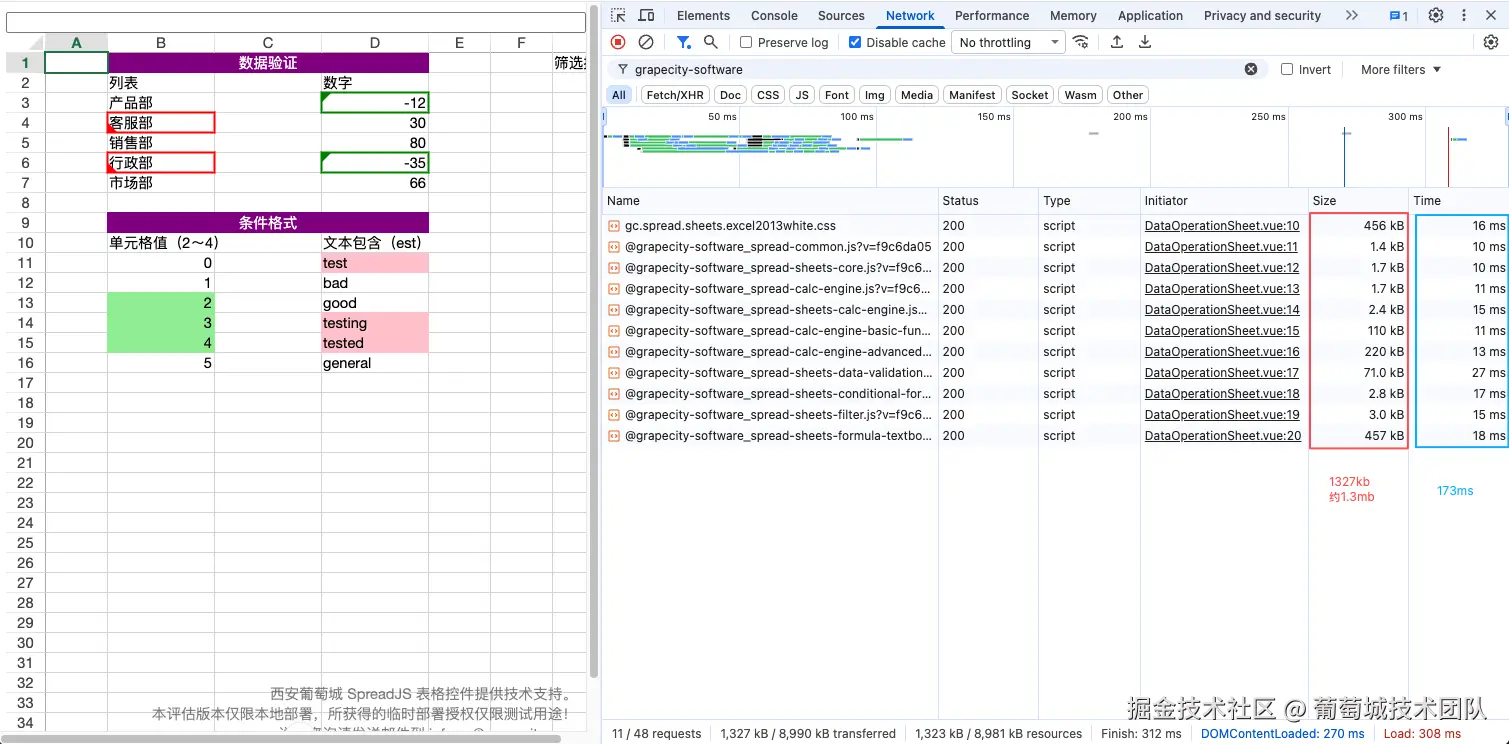This screenshot has height=744, width=1509.
Task: Clear the grapecity-software filter text
Action: tap(1251, 69)
